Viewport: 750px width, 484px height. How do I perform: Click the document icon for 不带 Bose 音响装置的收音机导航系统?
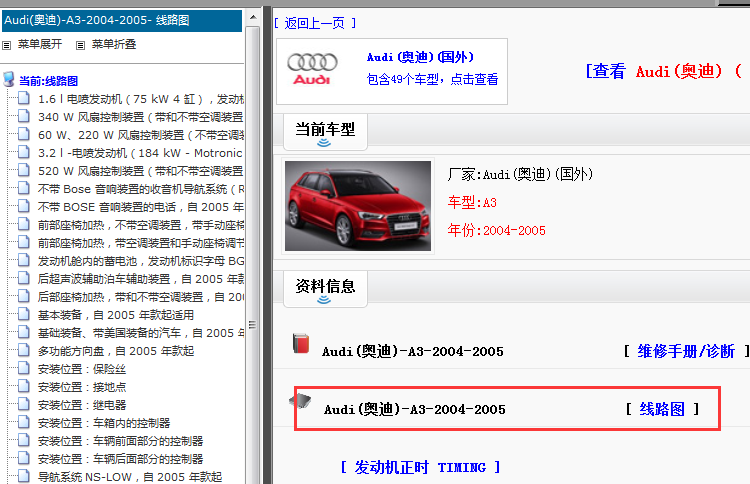tap(23, 188)
